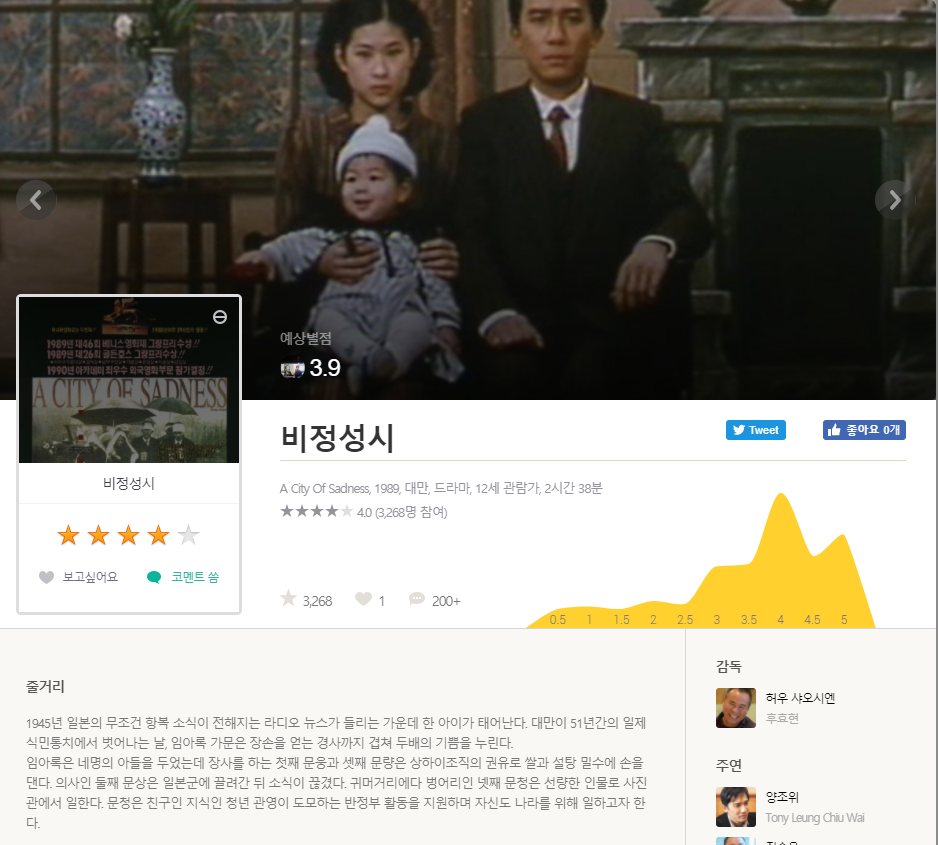Advance to the next still image
The image size is (938, 845).
pyautogui.click(x=894, y=200)
